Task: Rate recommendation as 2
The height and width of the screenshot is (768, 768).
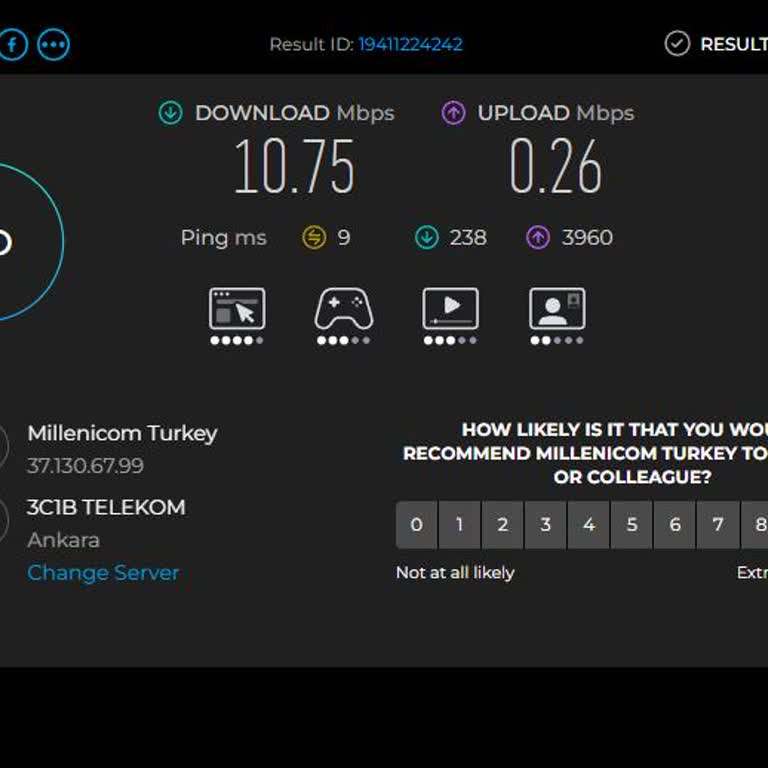Action: click(503, 525)
